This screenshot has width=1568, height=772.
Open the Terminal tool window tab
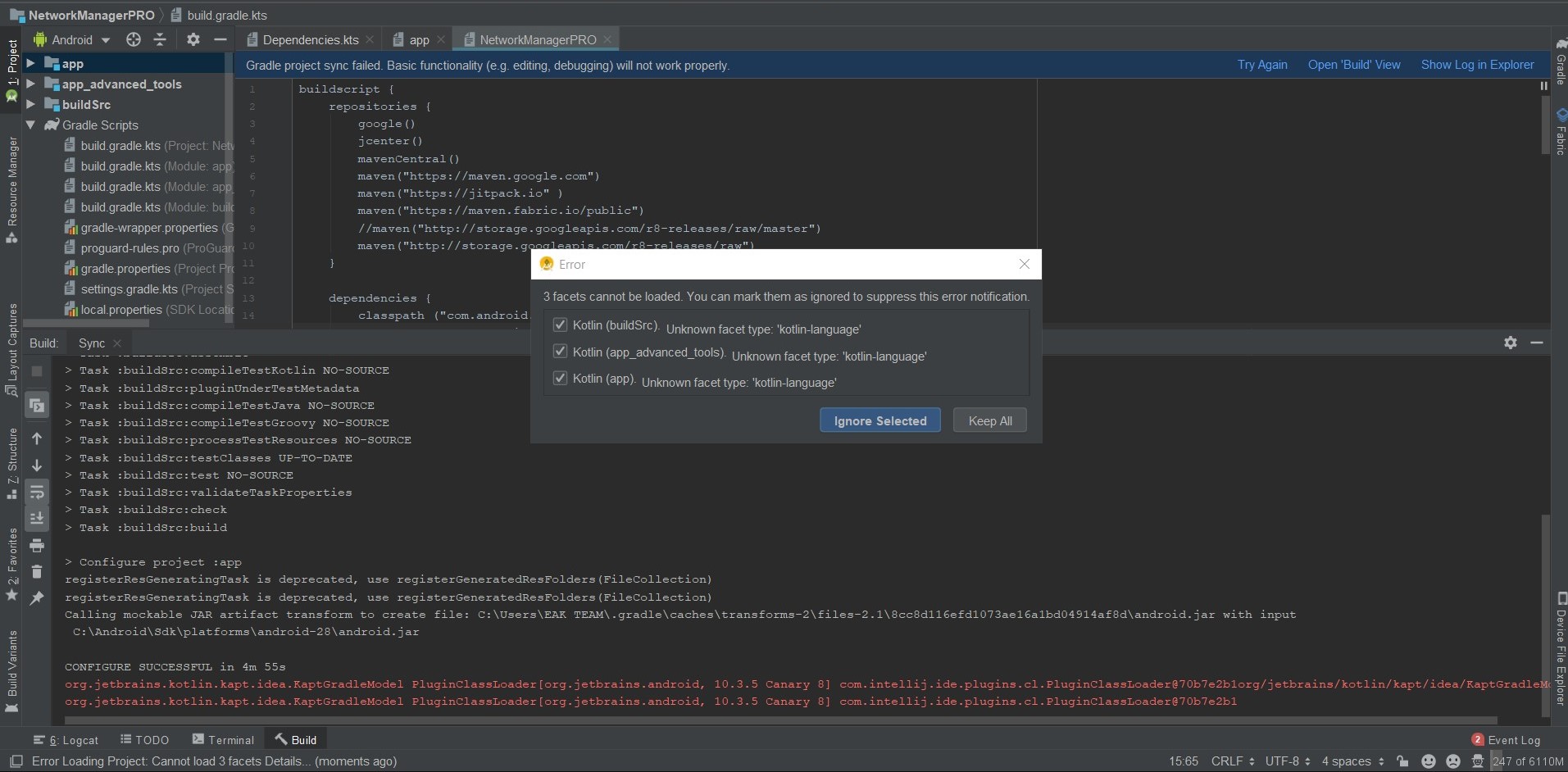click(x=223, y=740)
